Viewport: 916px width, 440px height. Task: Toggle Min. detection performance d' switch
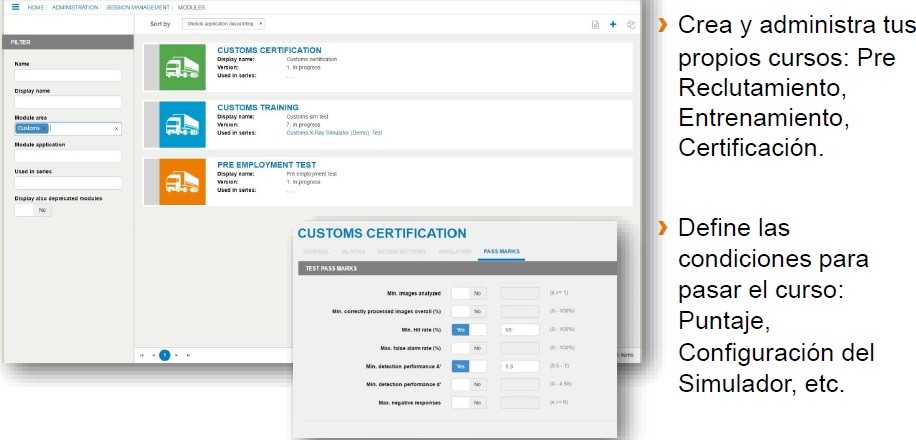pyautogui.click(x=469, y=384)
